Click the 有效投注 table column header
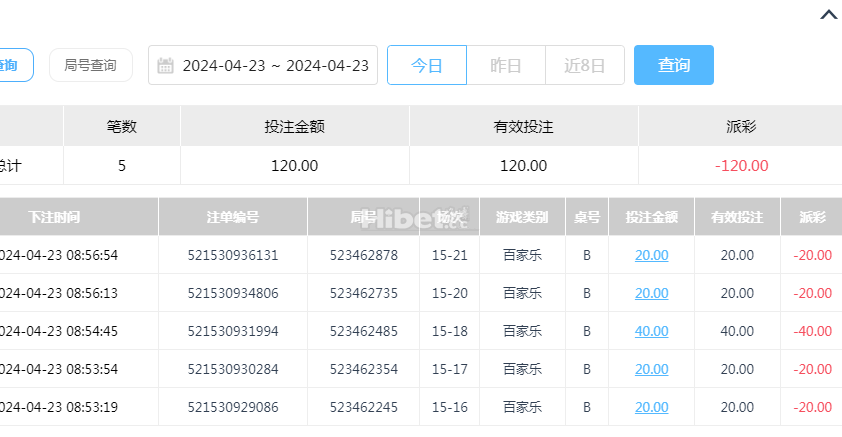 click(737, 217)
